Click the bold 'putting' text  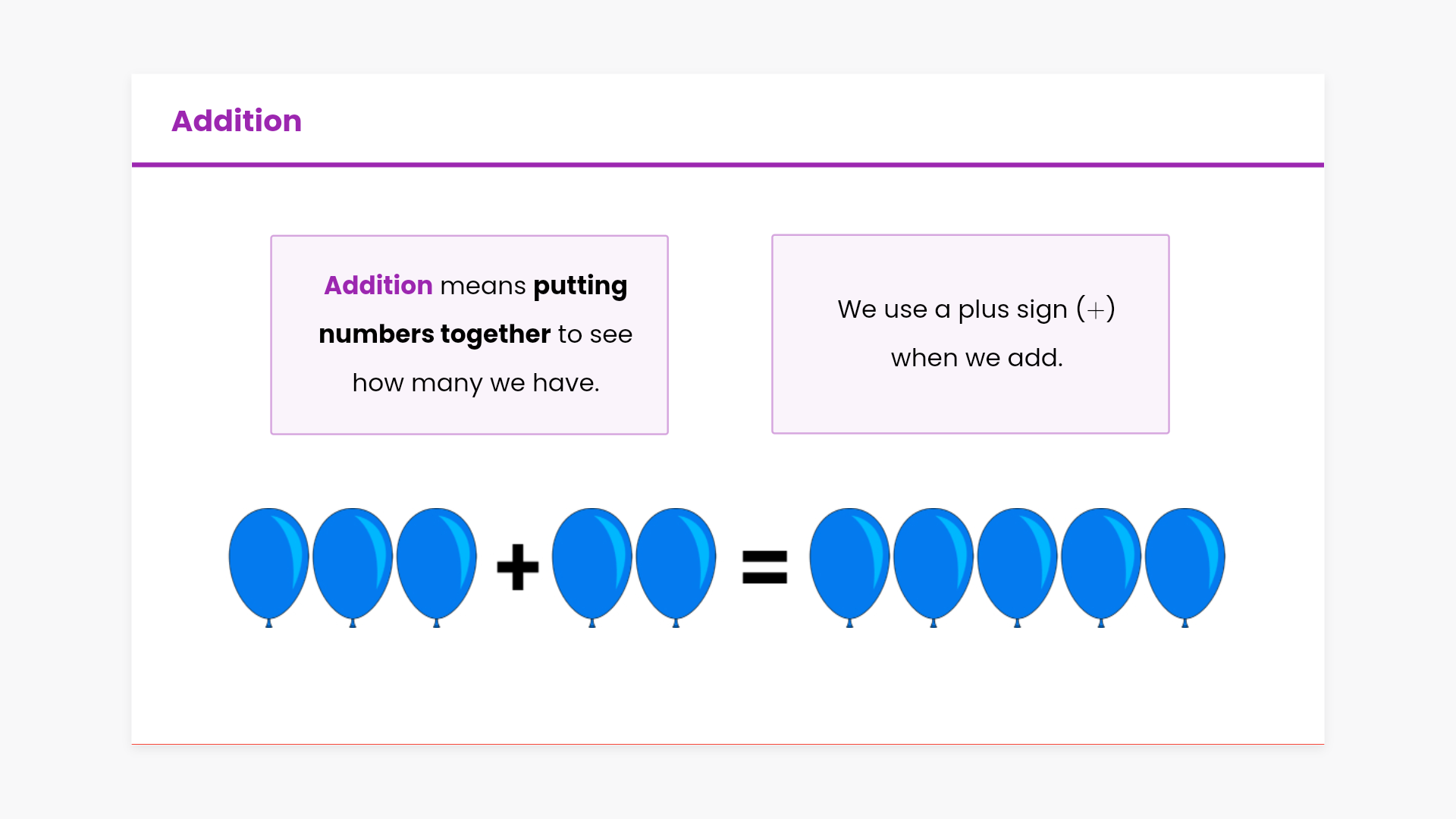click(580, 286)
